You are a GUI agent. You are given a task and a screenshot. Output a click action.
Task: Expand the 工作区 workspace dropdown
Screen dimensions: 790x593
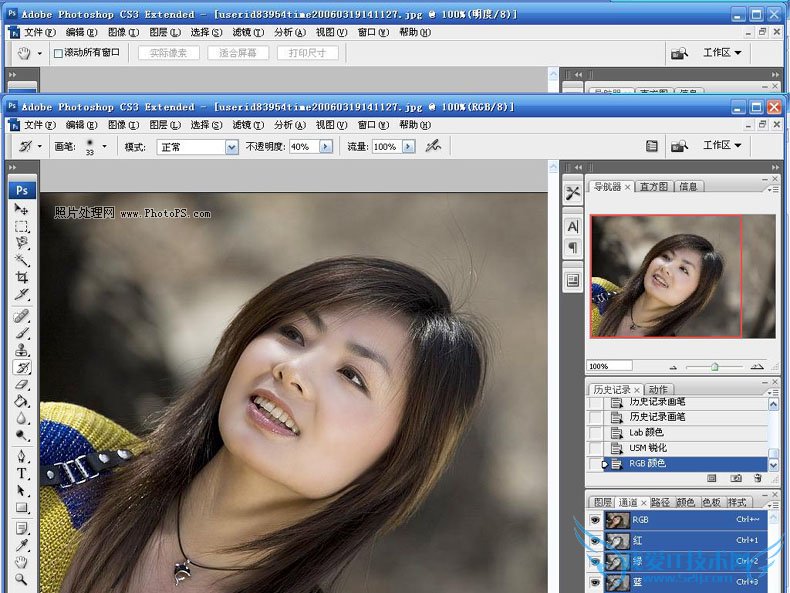click(x=722, y=145)
